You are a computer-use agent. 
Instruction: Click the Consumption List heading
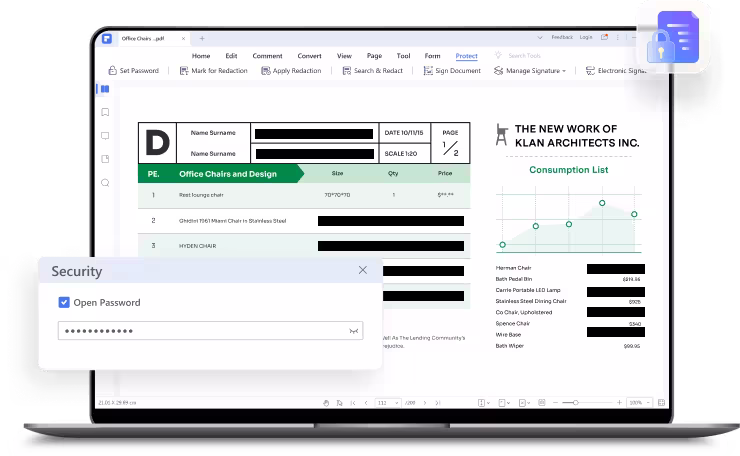tap(568, 170)
